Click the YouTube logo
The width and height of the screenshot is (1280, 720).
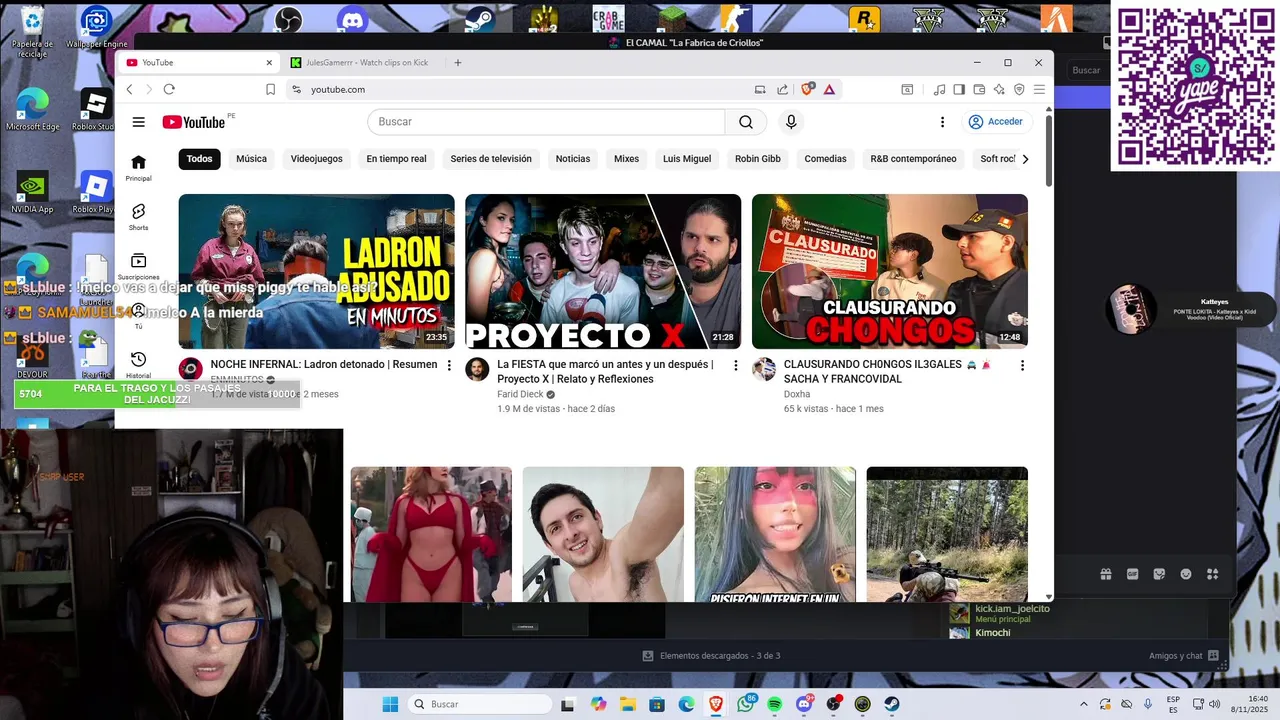click(x=194, y=122)
